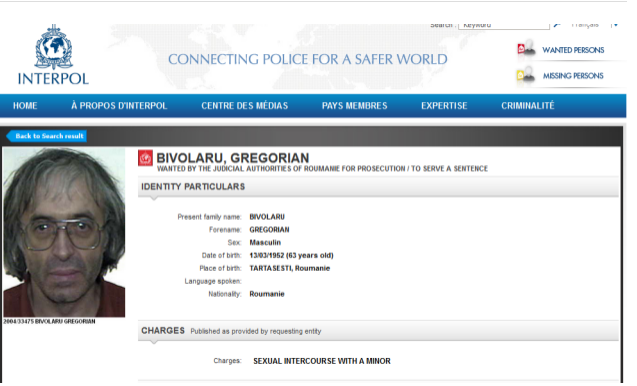Go to the HOME menu item
This screenshot has height=386, width=637.
tap(25, 106)
